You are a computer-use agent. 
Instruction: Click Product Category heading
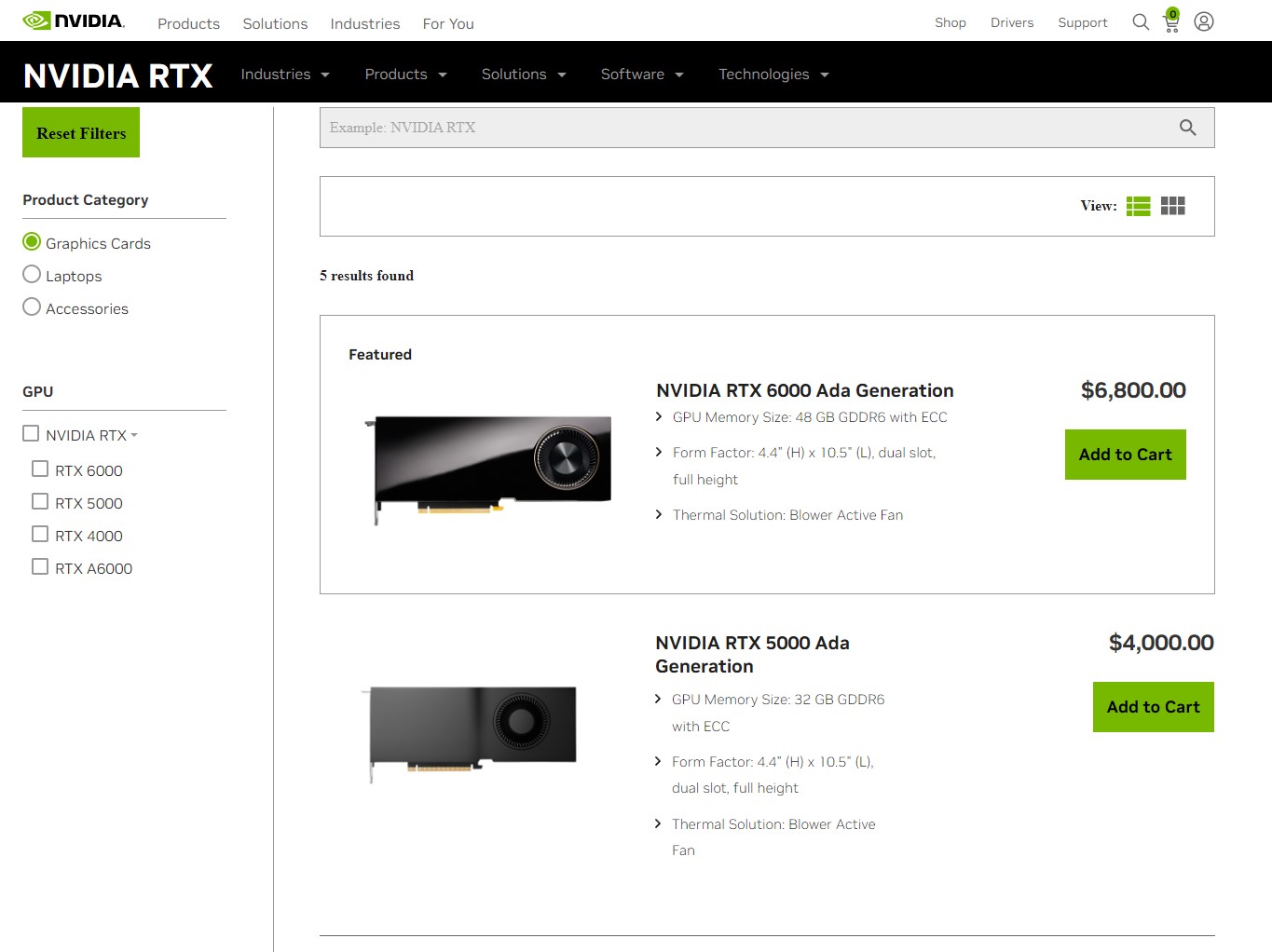point(86,200)
